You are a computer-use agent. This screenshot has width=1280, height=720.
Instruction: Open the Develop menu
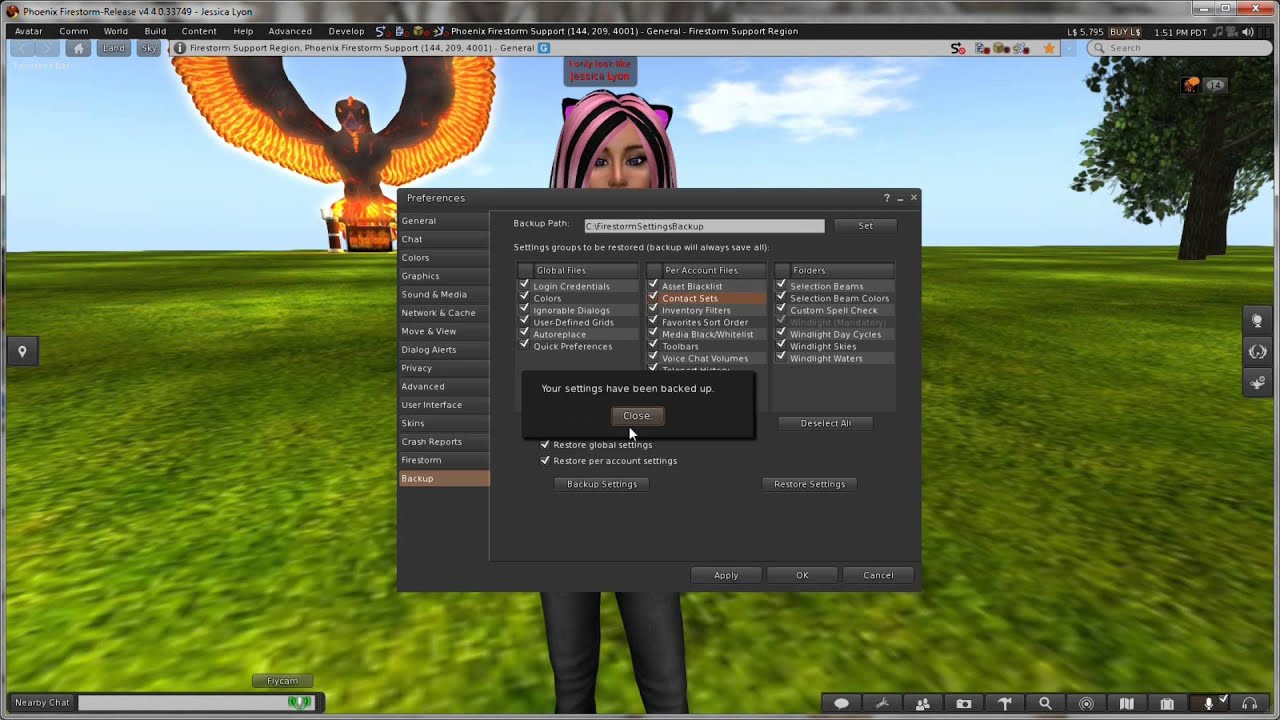tap(347, 31)
